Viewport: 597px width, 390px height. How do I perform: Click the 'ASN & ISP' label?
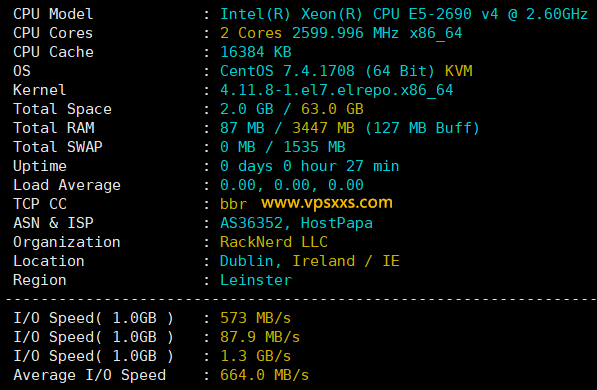point(53,224)
